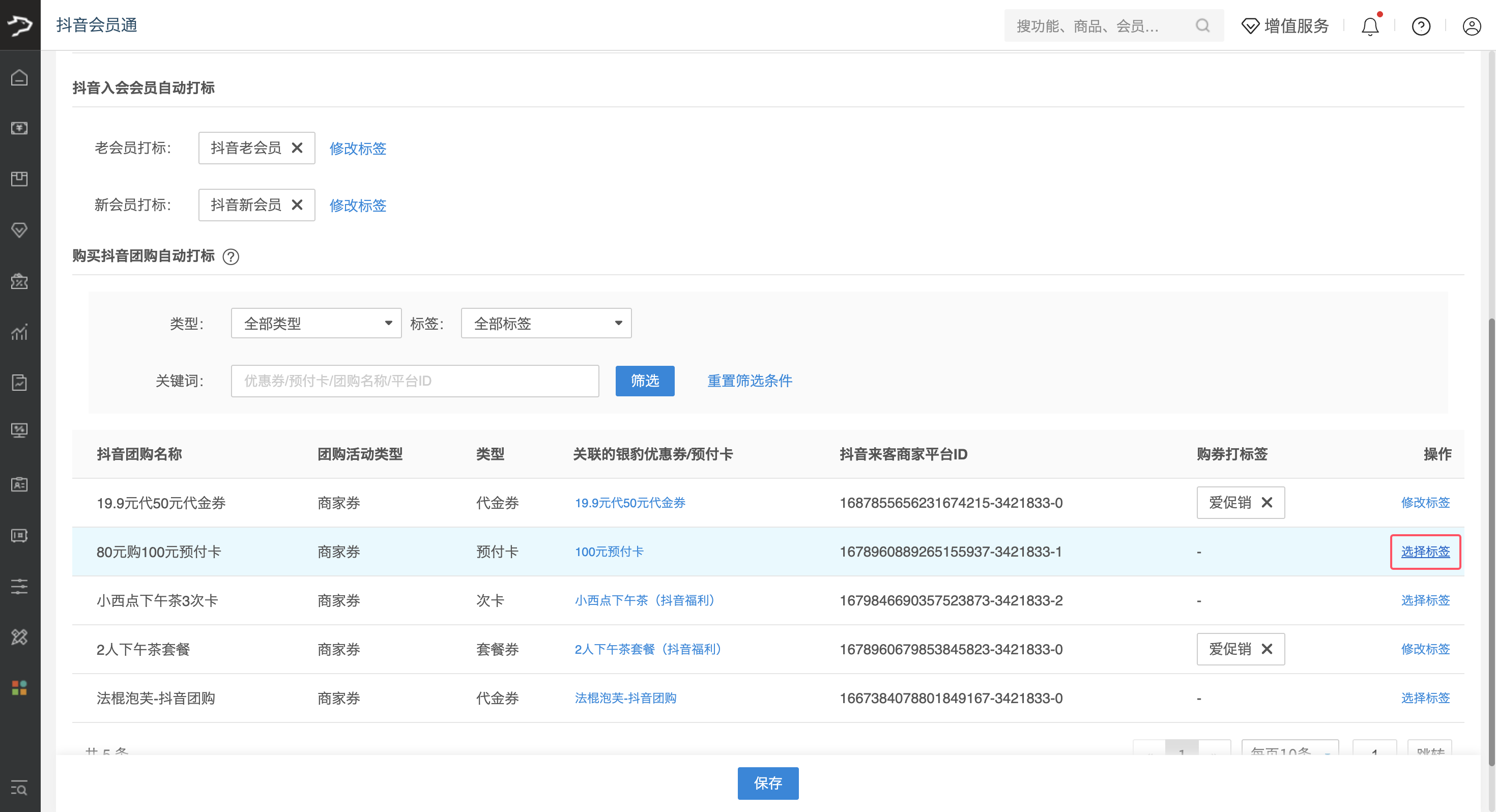The image size is (1496, 812).
Task: Click the dolphin logo at top left
Action: click(x=20, y=25)
